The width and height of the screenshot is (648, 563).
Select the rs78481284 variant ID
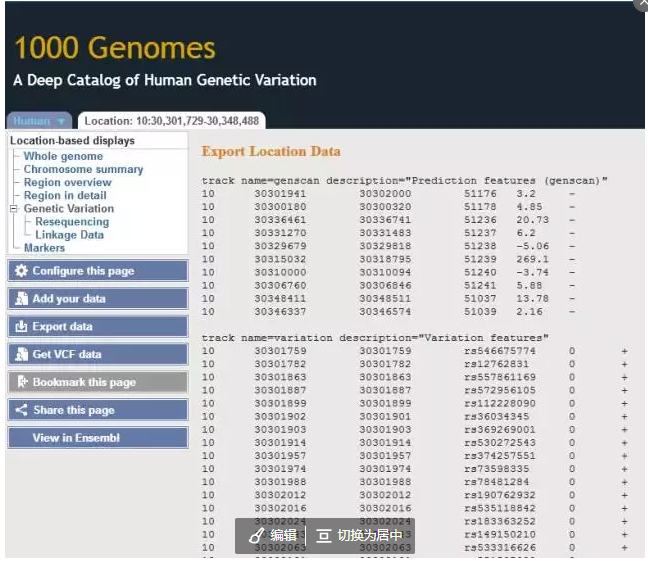point(496,482)
